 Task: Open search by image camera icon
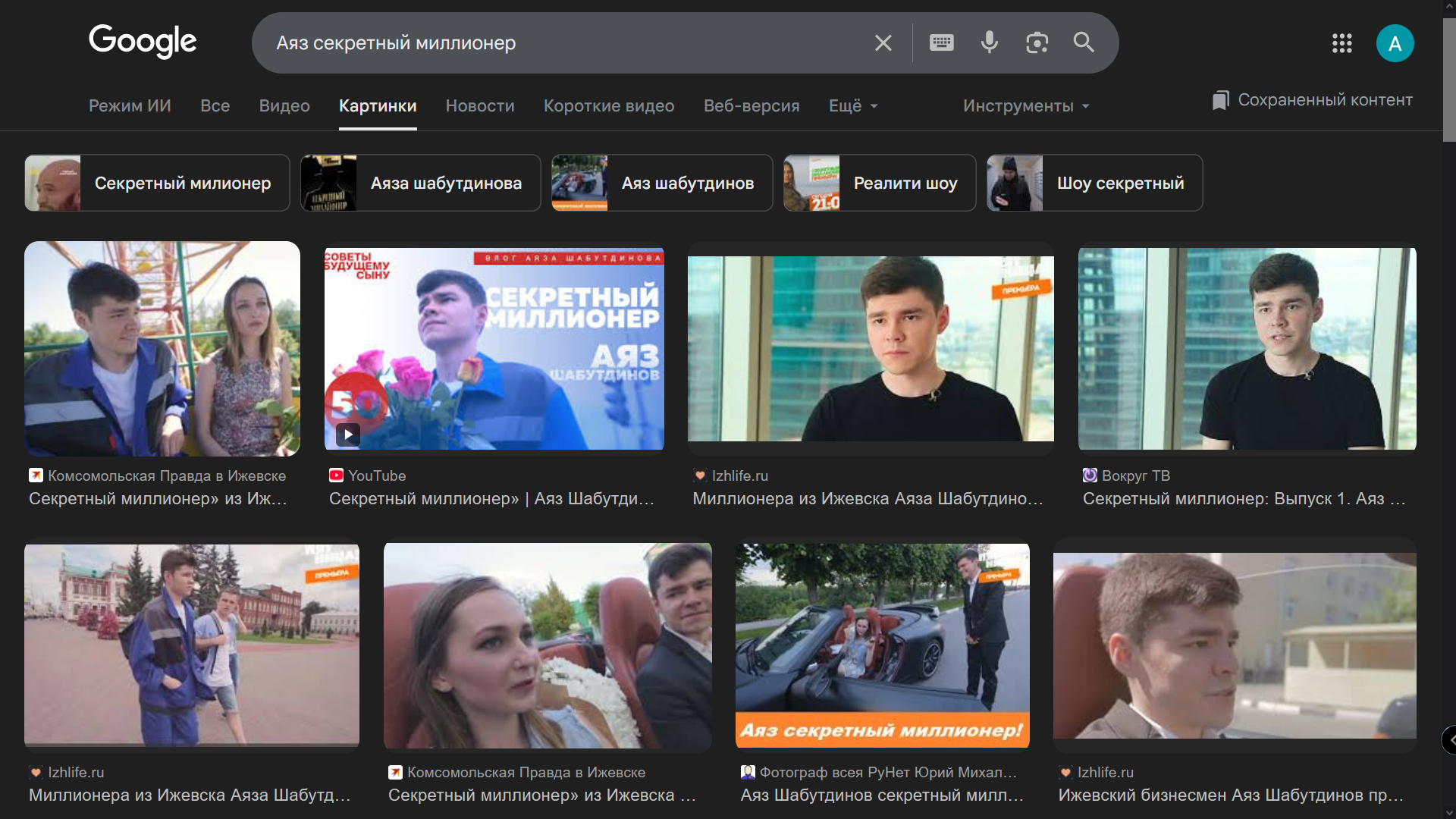1037,42
